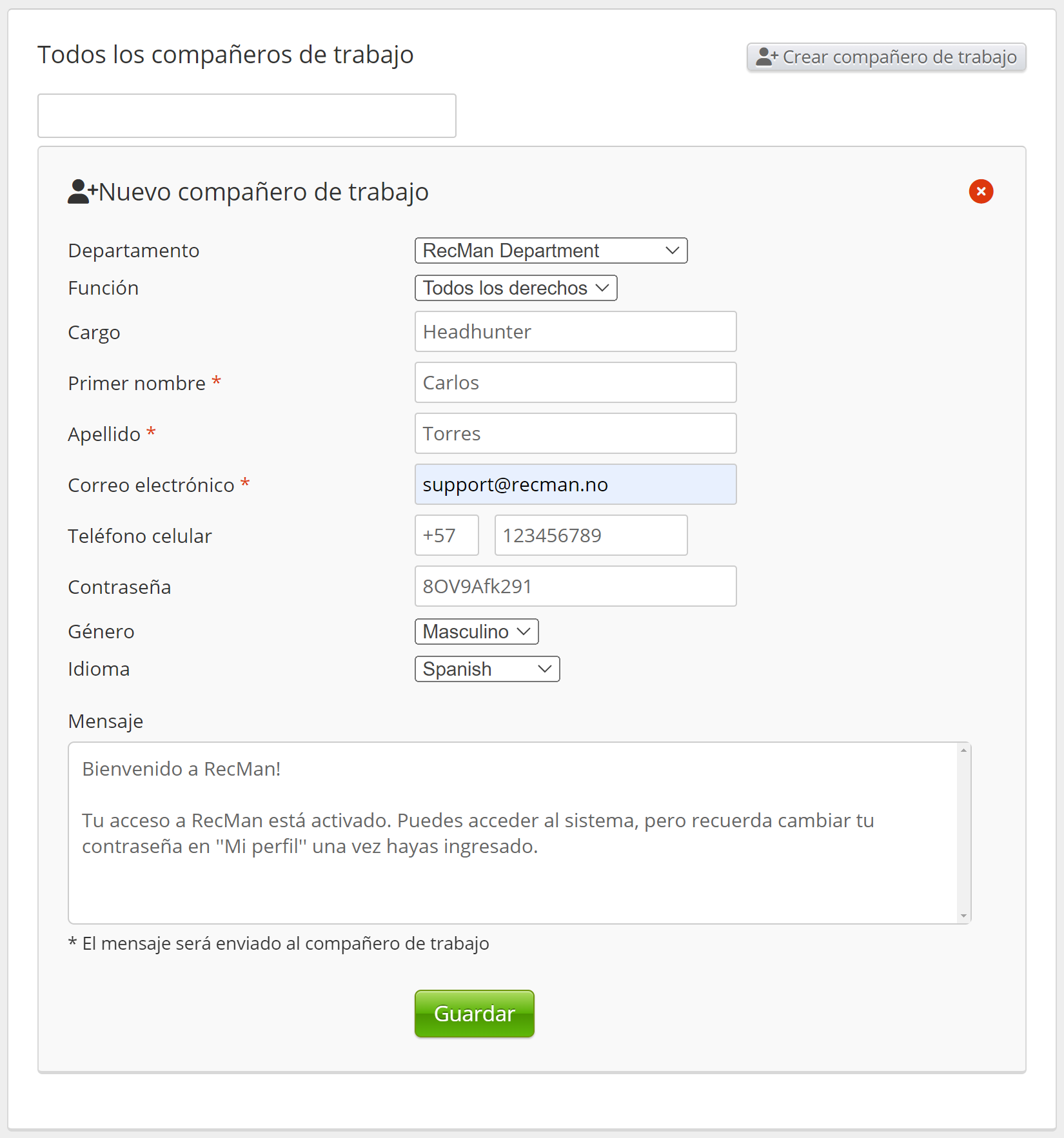The width and height of the screenshot is (1064, 1138).
Task: Open the Género dropdown
Action: tap(476, 631)
